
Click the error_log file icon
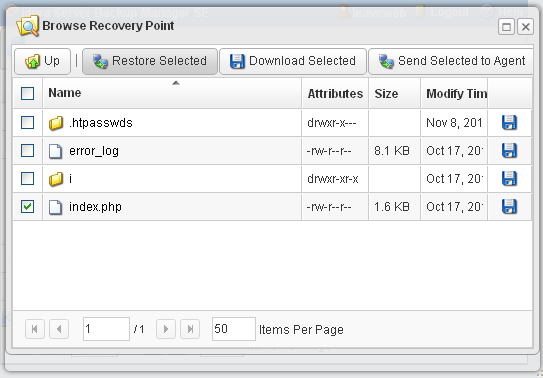[55, 151]
